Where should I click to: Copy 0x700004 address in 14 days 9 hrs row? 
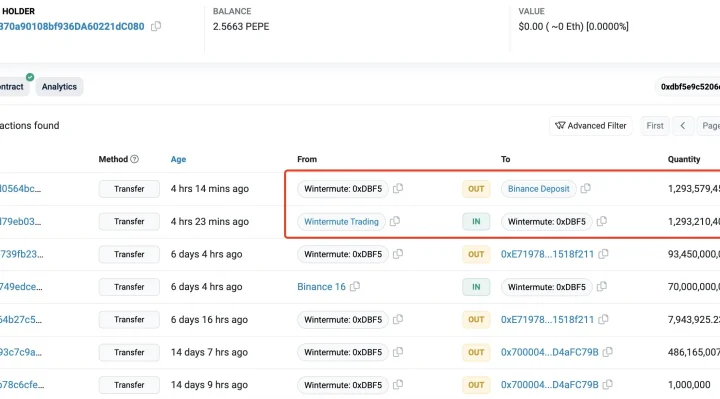click(608, 385)
